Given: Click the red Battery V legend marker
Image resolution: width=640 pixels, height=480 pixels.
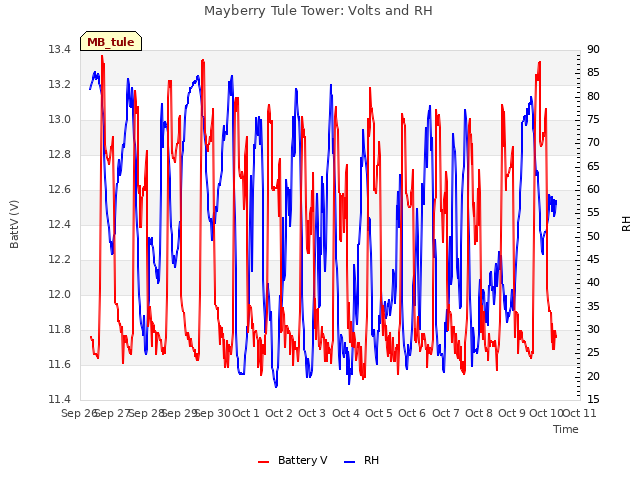Looking at the screenshot, I should 264,462.
